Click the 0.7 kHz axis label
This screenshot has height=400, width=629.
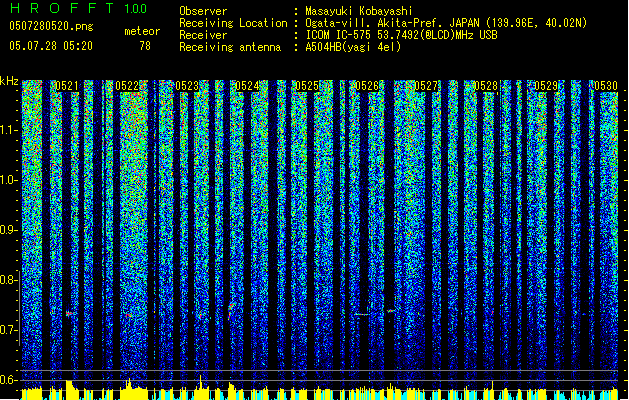[x=9, y=330]
